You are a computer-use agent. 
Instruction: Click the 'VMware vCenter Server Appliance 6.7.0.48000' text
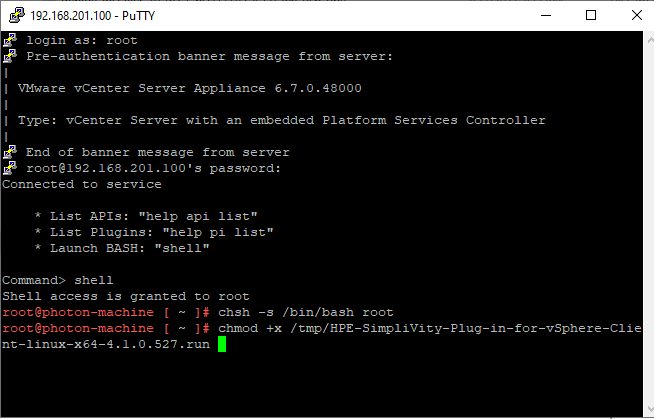[x=190, y=88]
